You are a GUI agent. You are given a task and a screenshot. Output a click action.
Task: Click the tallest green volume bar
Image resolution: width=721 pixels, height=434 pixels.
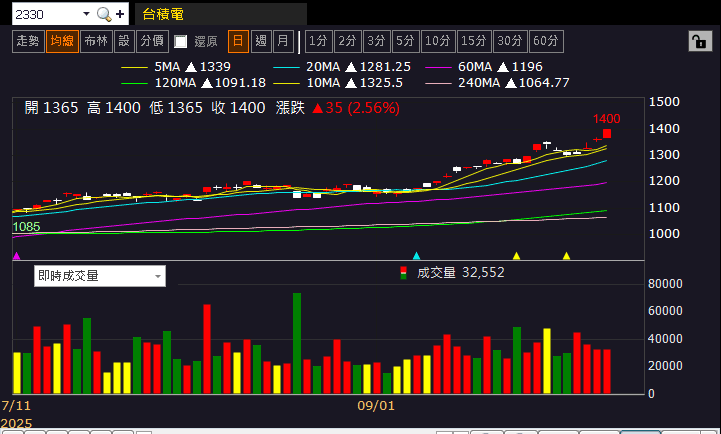pos(297,343)
